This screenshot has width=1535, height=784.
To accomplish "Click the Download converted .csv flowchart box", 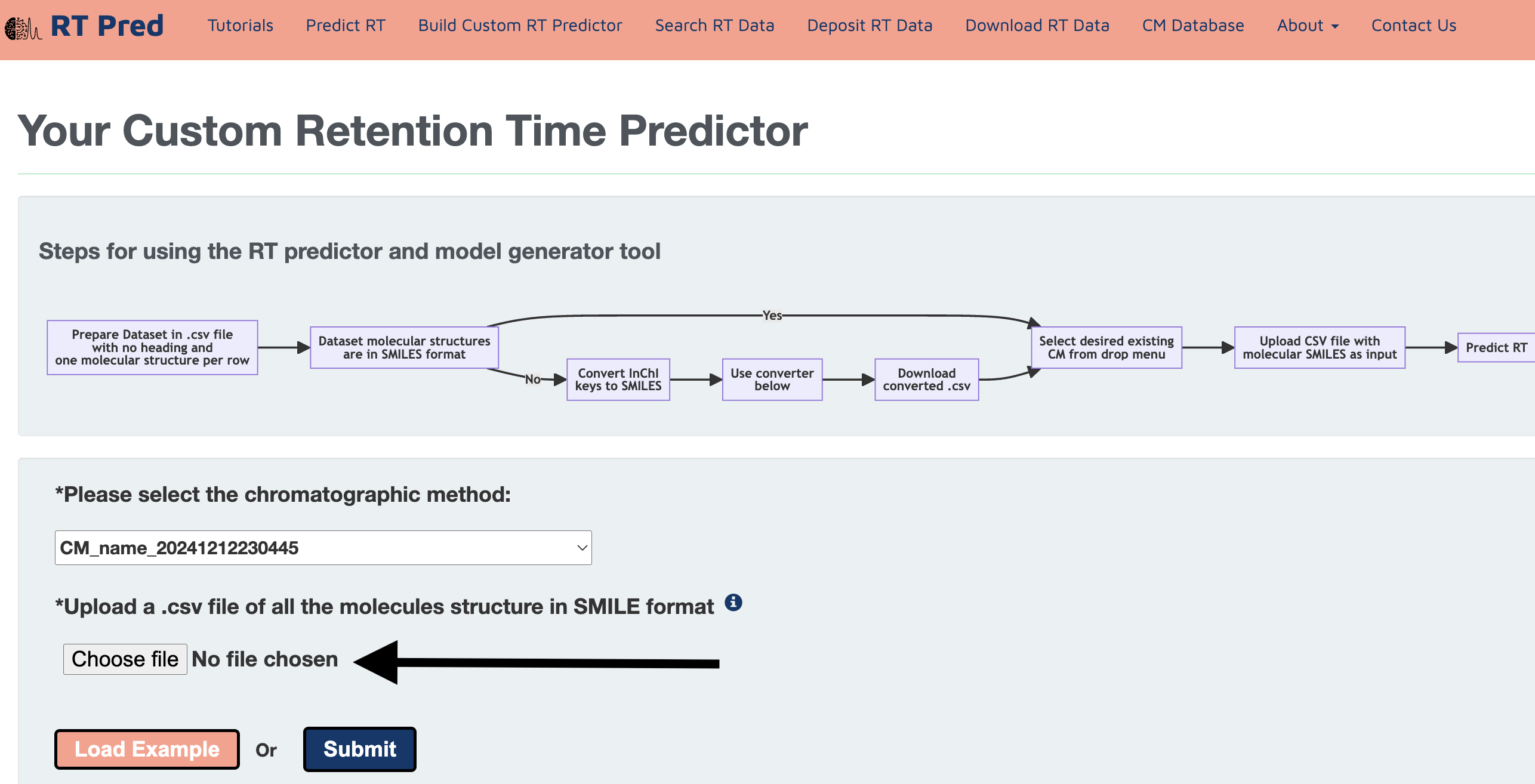I will (926, 379).
